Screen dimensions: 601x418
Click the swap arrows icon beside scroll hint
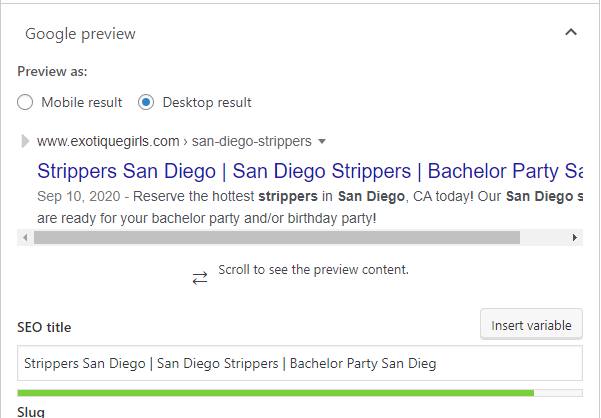tap(200, 278)
